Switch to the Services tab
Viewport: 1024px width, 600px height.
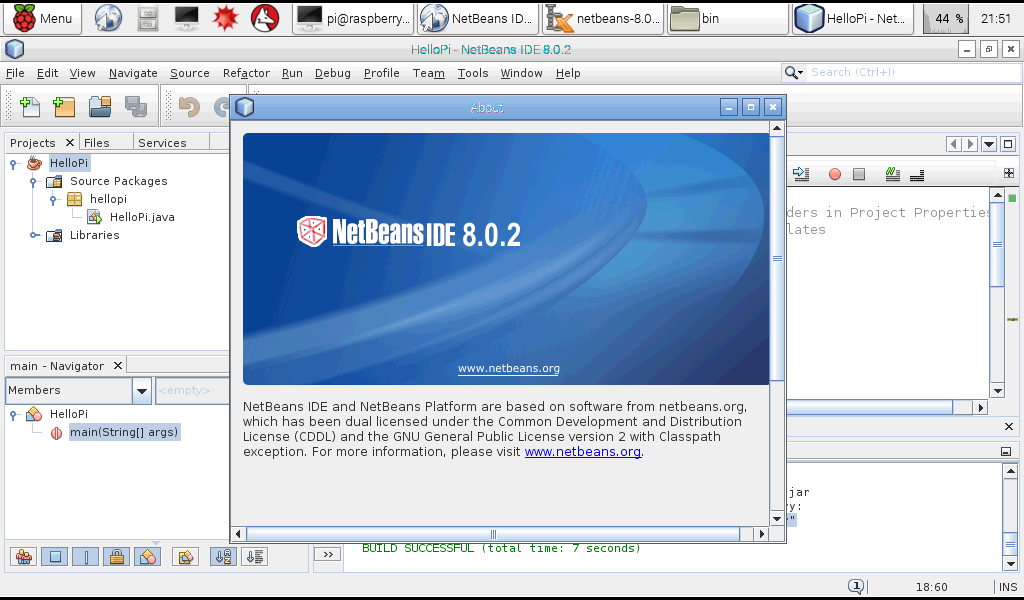162,143
